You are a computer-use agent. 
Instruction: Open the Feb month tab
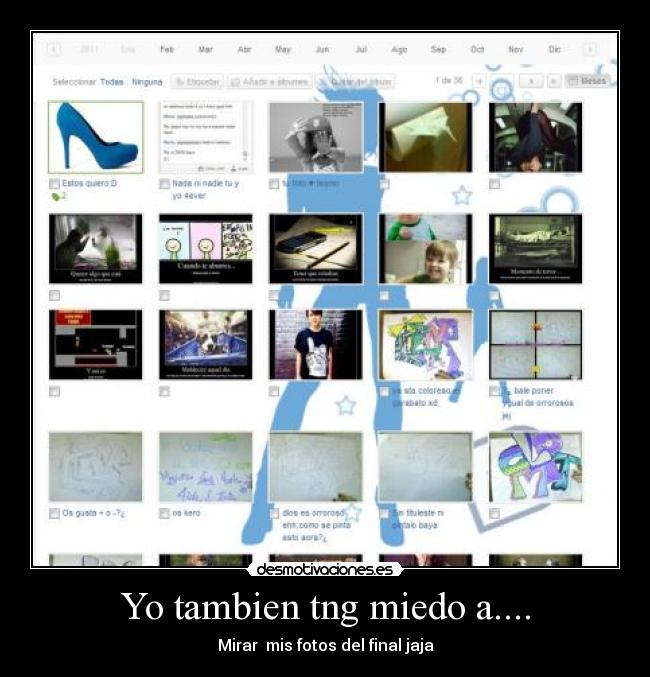click(x=167, y=50)
